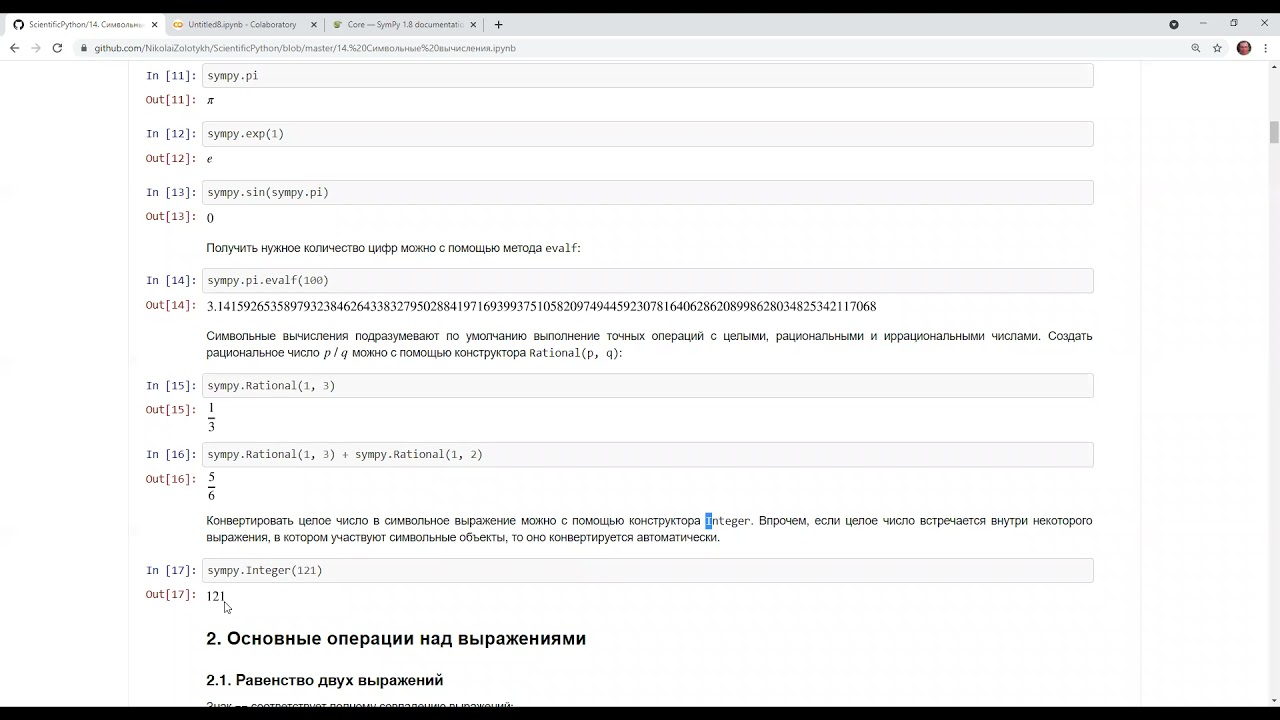Open the zoom magnifier in address bar

coord(1195,48)
